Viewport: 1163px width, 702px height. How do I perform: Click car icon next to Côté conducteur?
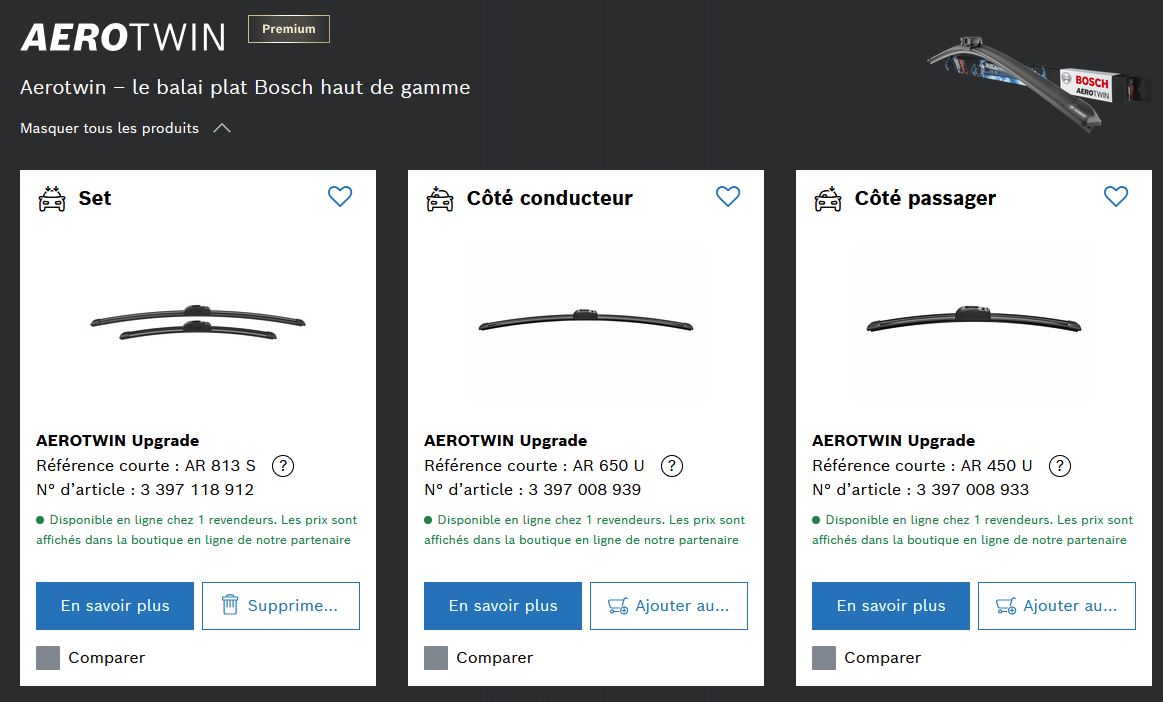pyautogui.click(x=439, y=198)
